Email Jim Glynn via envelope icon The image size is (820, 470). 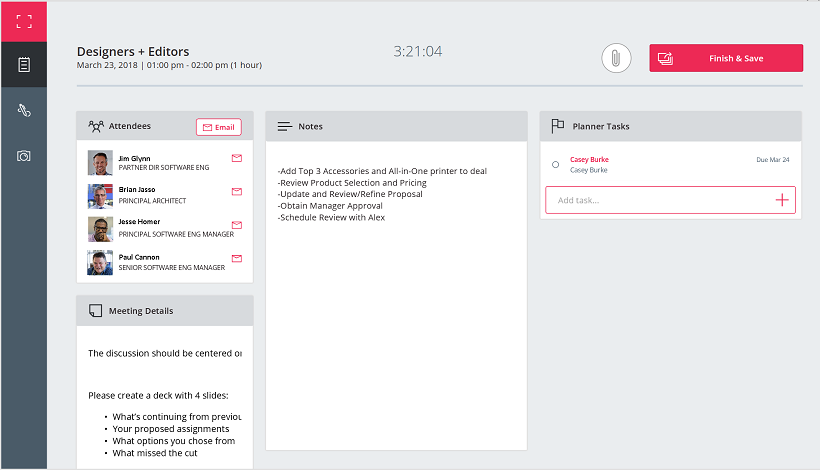coord(237,158)
